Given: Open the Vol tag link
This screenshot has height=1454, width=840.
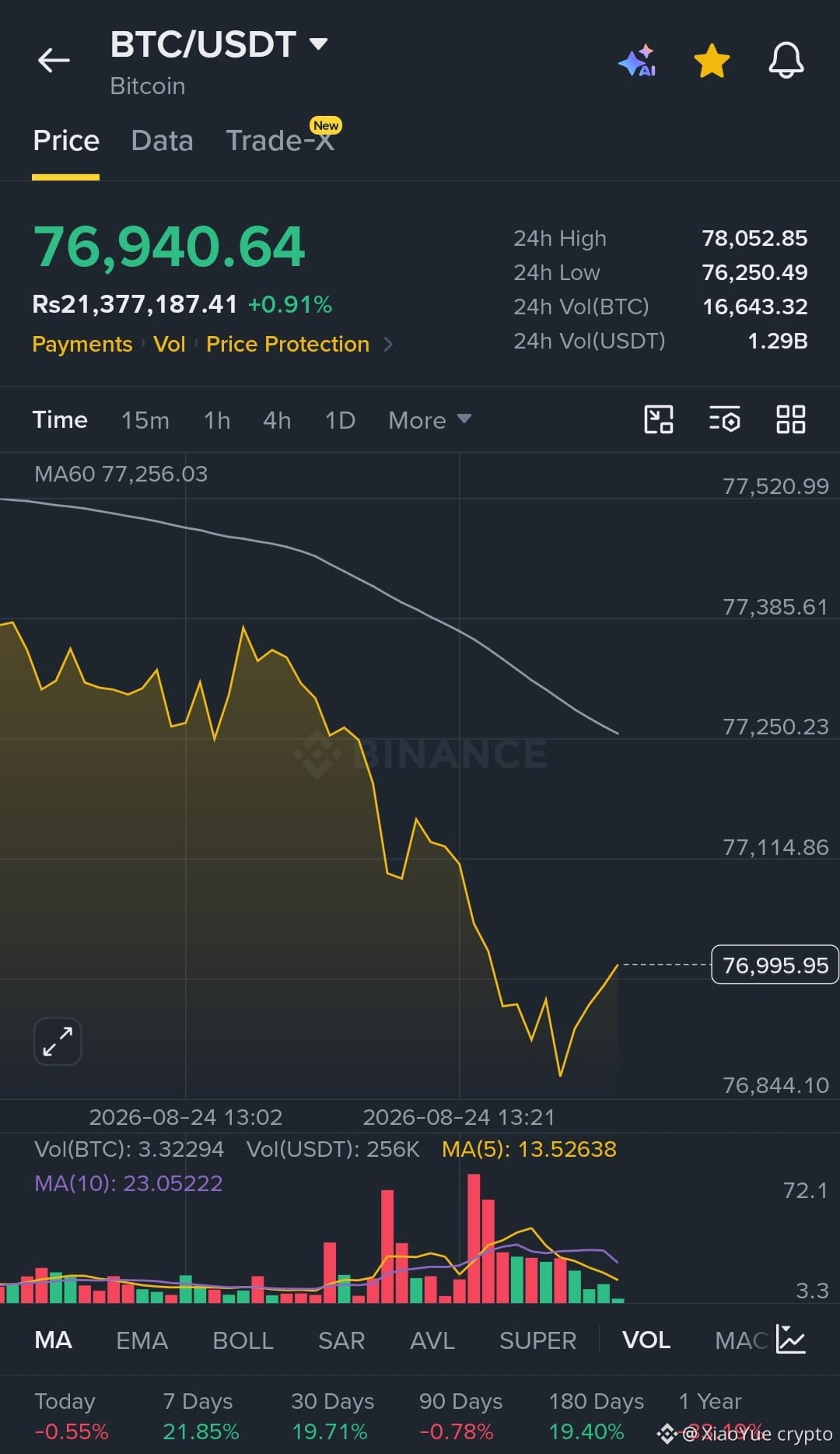Looking at the screenshot, I should 170,344.
